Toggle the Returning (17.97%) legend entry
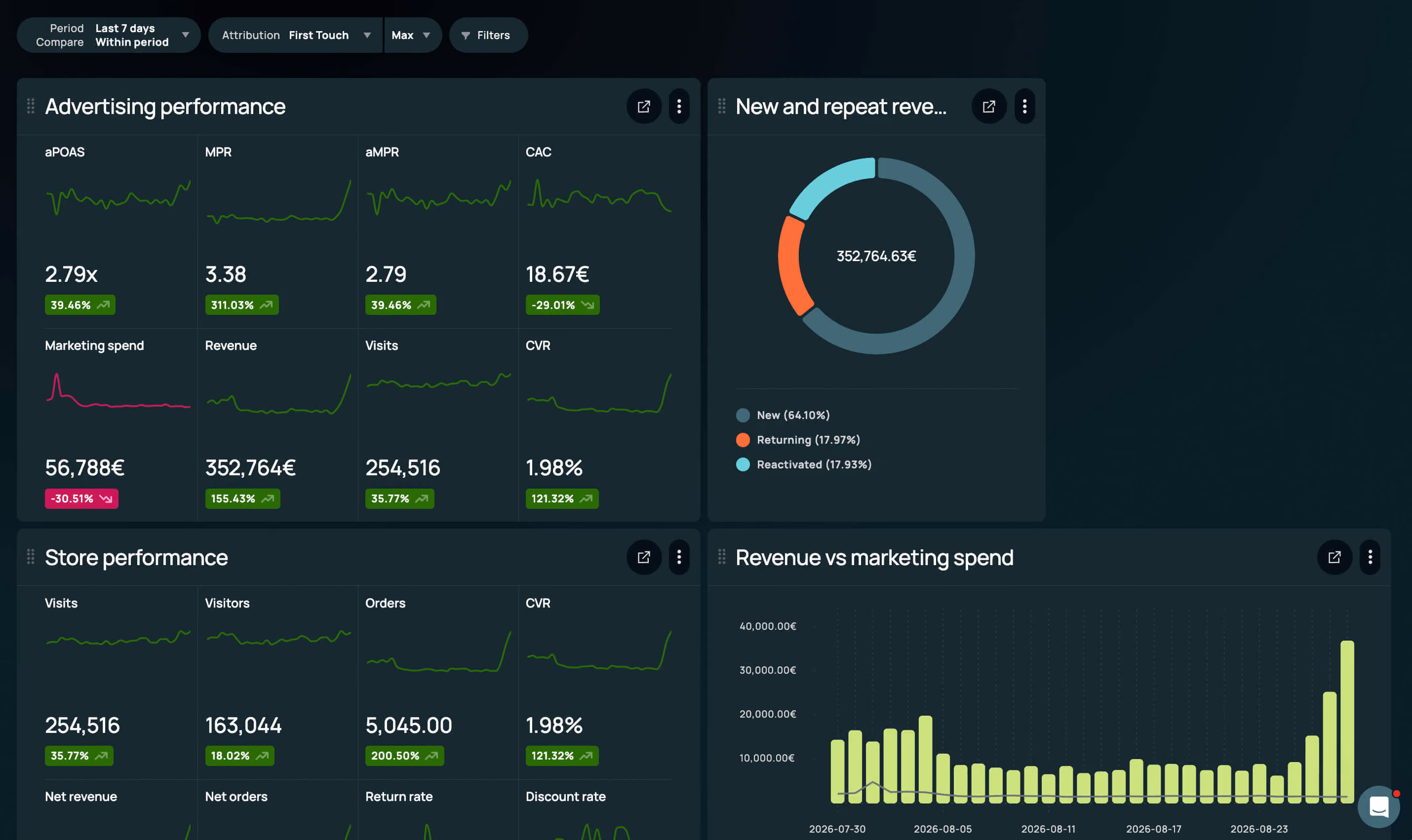 [798, 440]
